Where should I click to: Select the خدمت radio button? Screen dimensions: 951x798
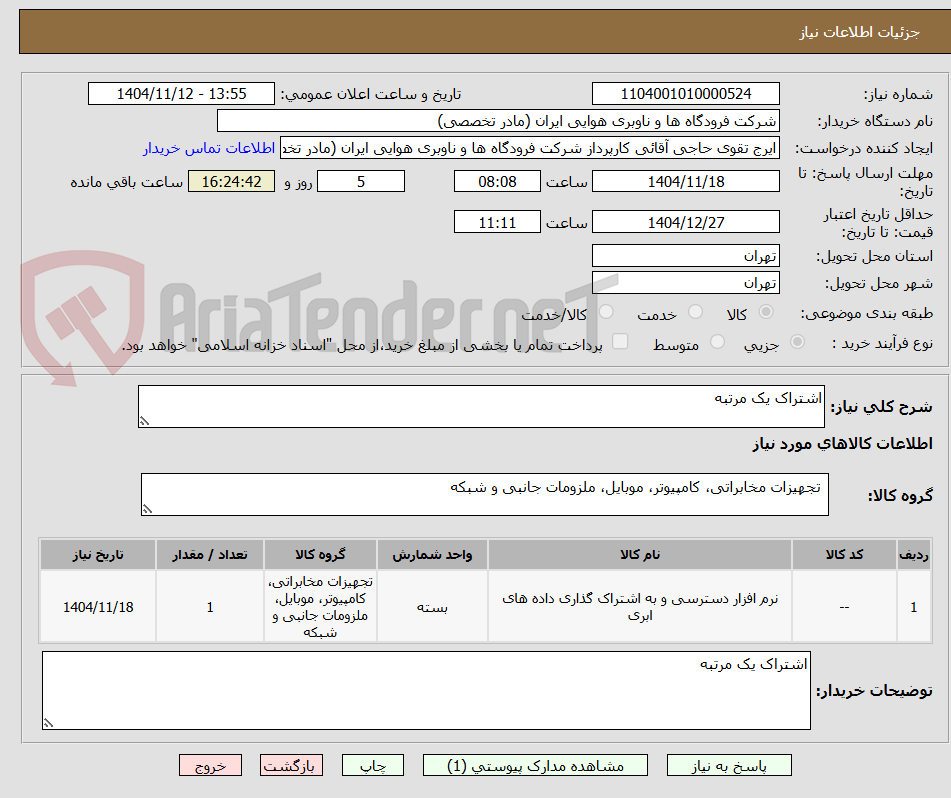point(695,312)
